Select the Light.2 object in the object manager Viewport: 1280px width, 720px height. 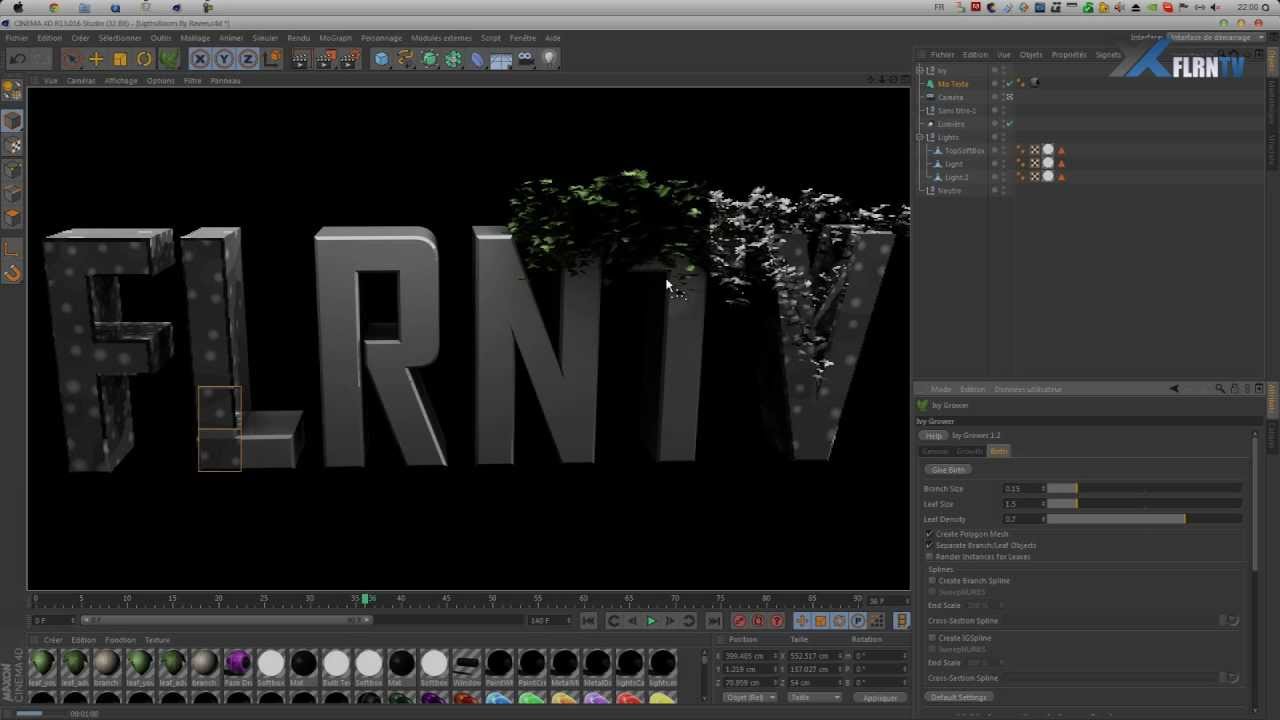pos(957,177)
